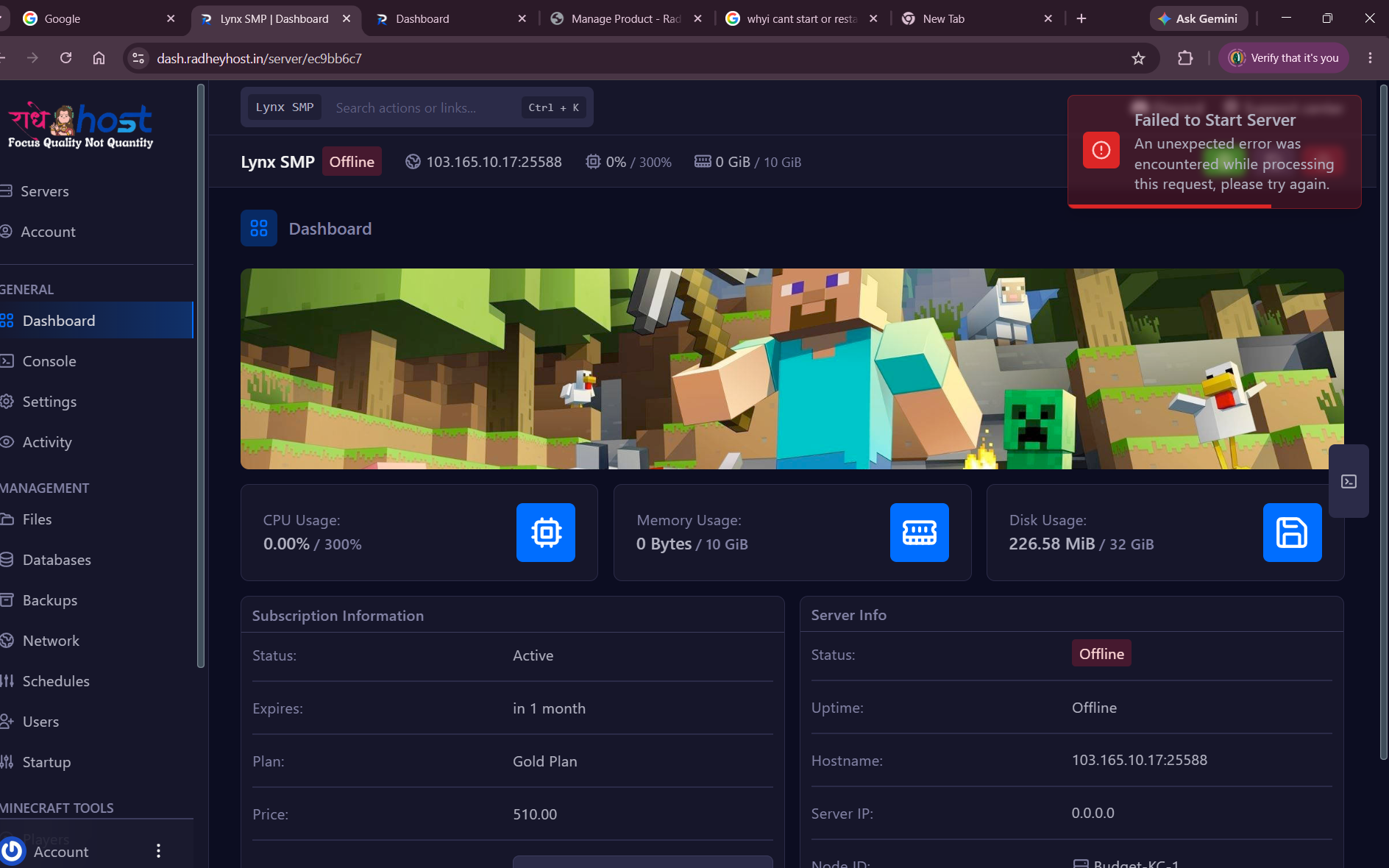This screenshot has width=1389, height=868.
Task: Open the Files manager
Action: [37, 519]
